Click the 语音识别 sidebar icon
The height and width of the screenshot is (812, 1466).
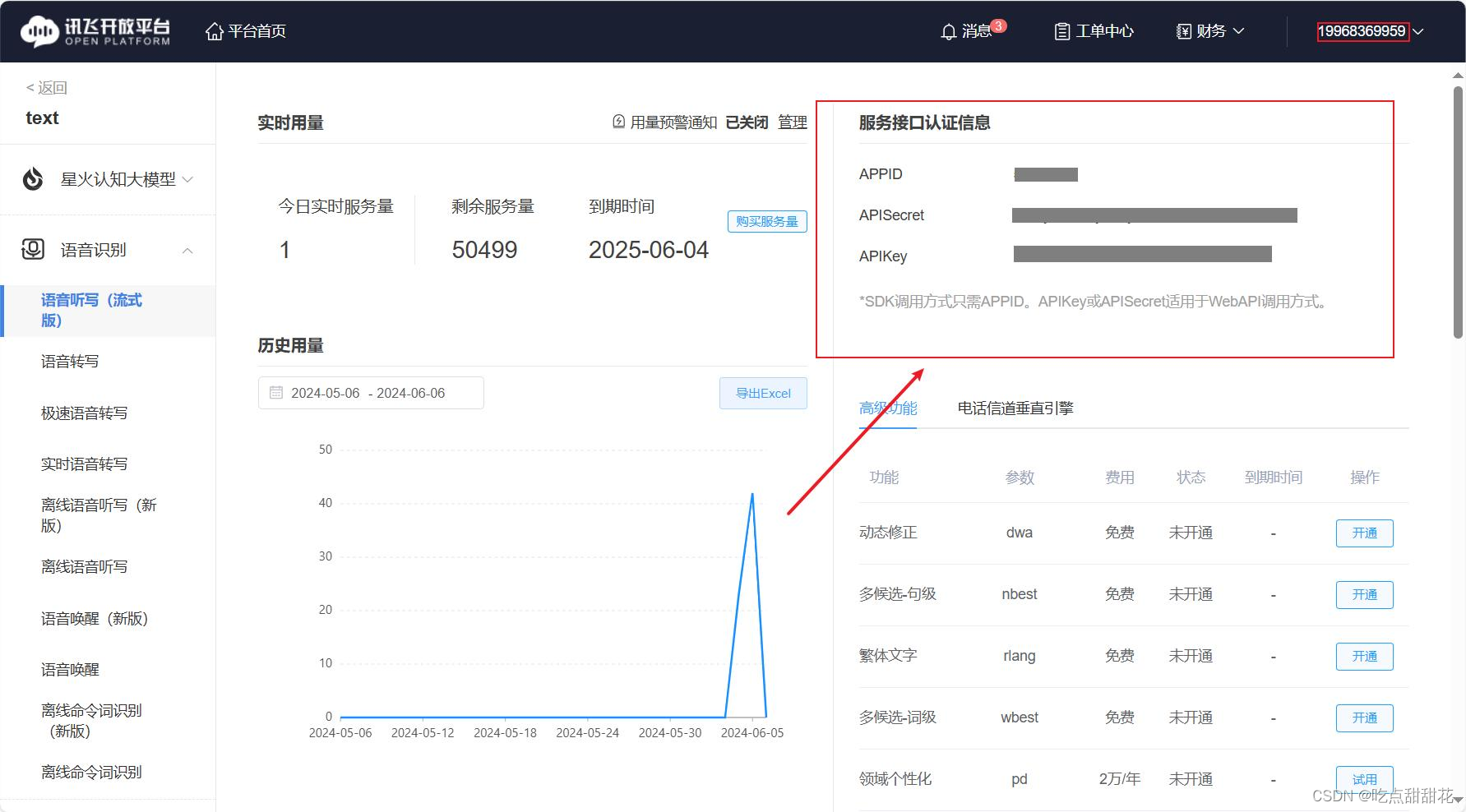click(31, 249)
